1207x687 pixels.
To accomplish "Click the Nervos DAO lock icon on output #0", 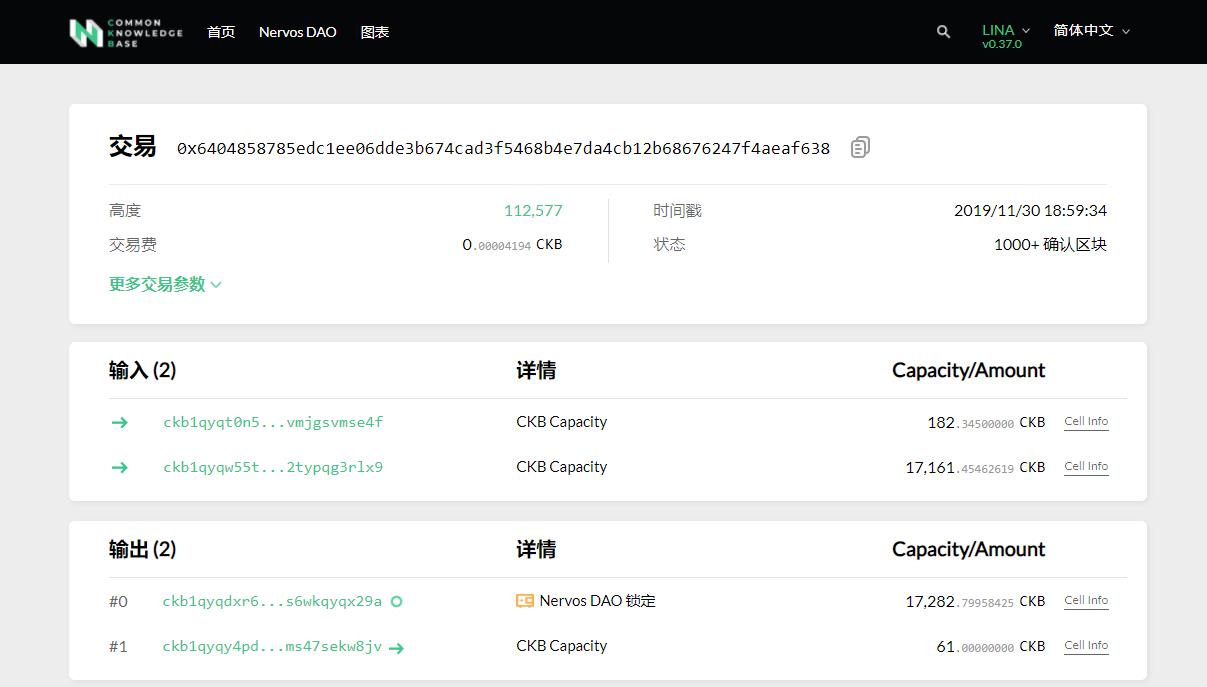I will click(x=525, y=601).
